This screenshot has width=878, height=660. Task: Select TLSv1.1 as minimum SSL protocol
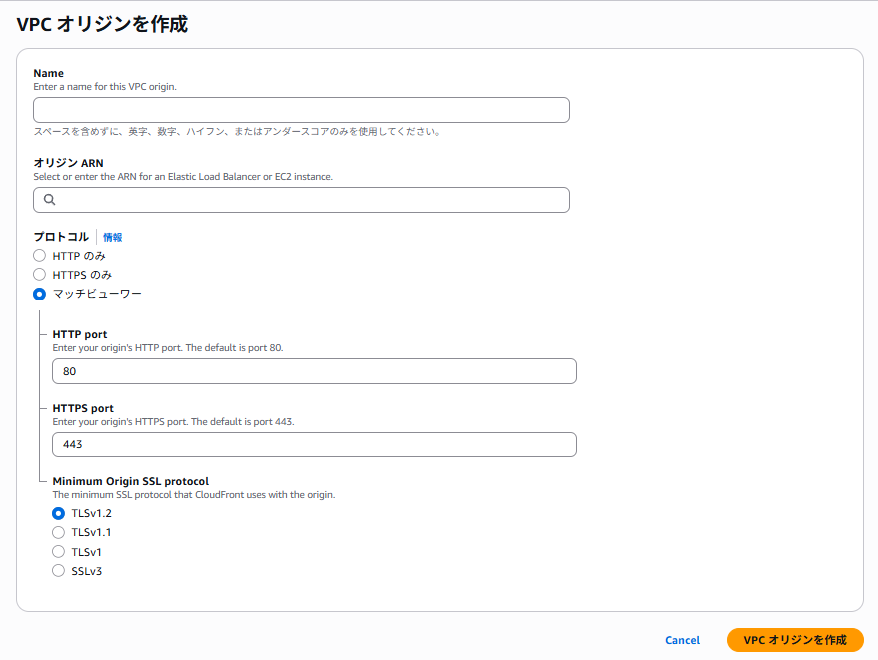coord(58,532)
